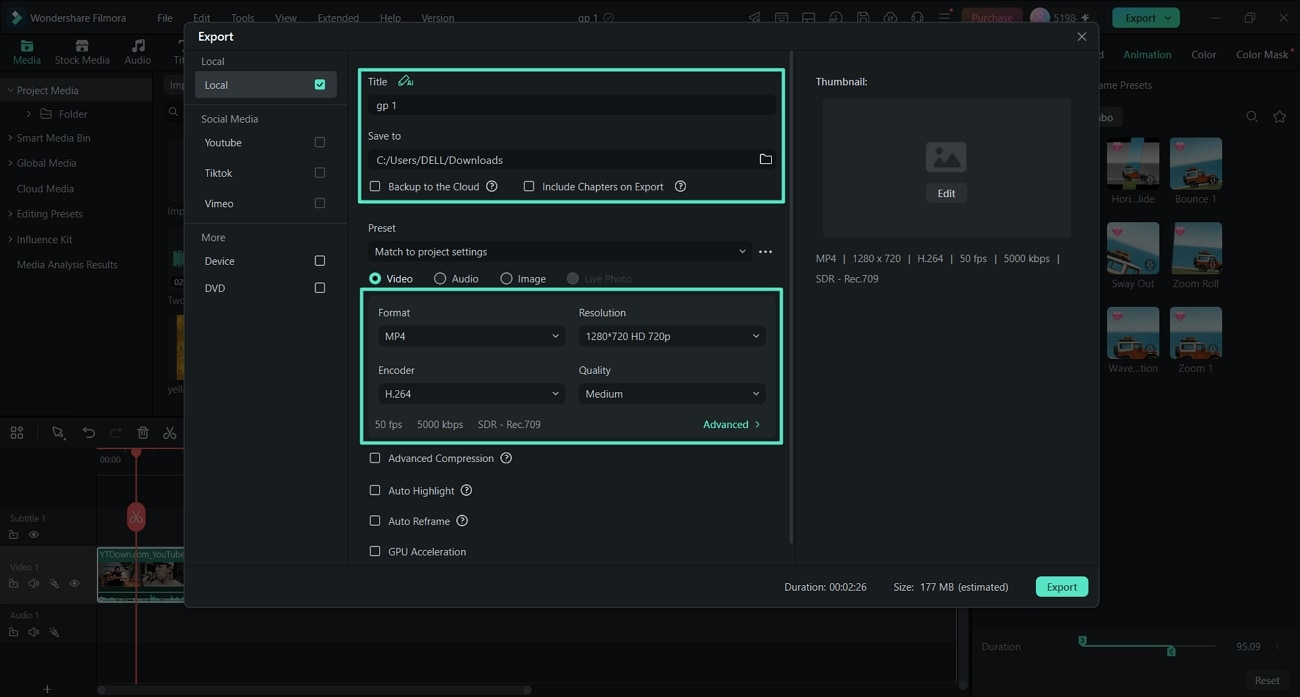Check the Vimeo export option

pos(320,203)
